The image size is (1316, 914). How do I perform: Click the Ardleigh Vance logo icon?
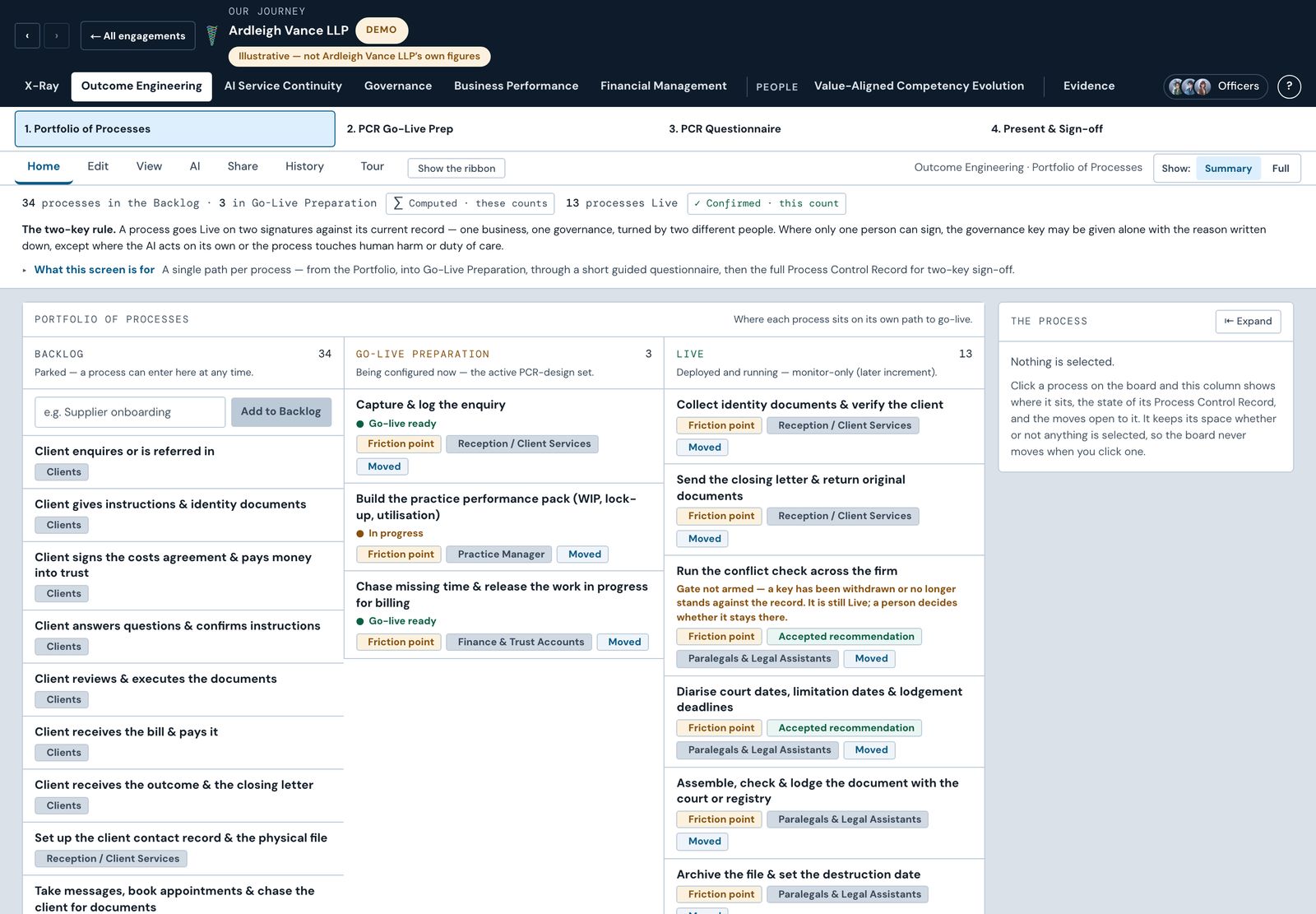[211, 35]
